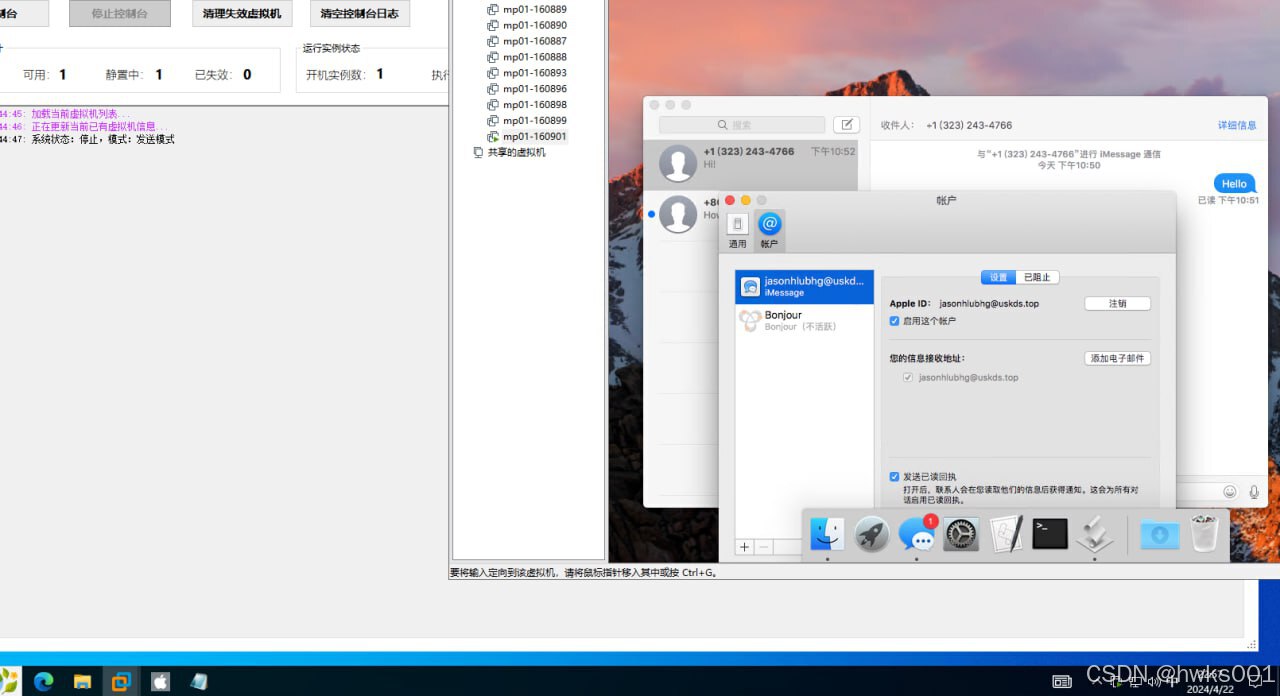This screenshot has height=696, width=1280.
Task: Select virtual machine mp01-160888
Action: [x=534, y=57]
